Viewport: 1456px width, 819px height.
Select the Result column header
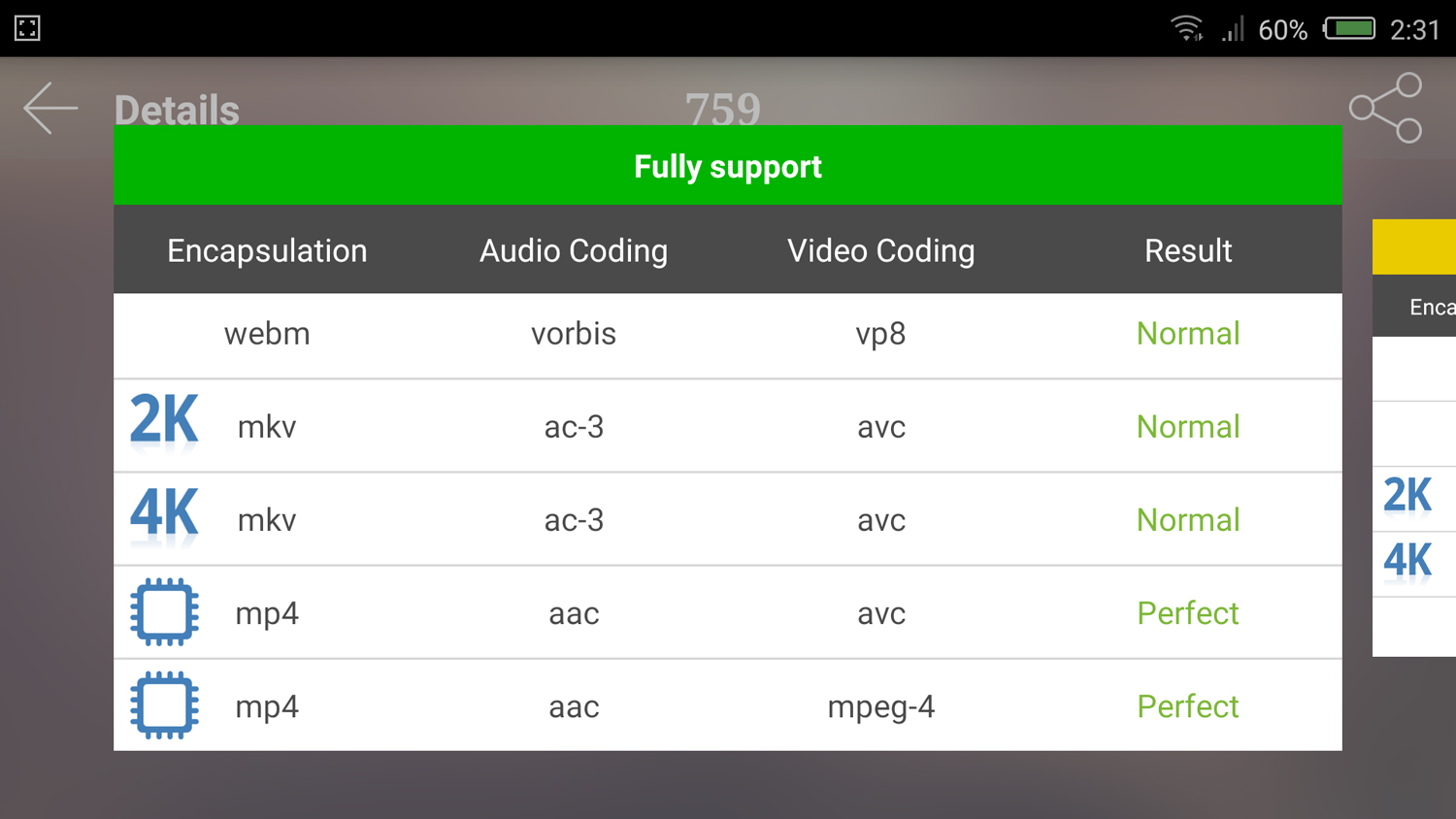pyautogui.click(x=1187, y=250)
